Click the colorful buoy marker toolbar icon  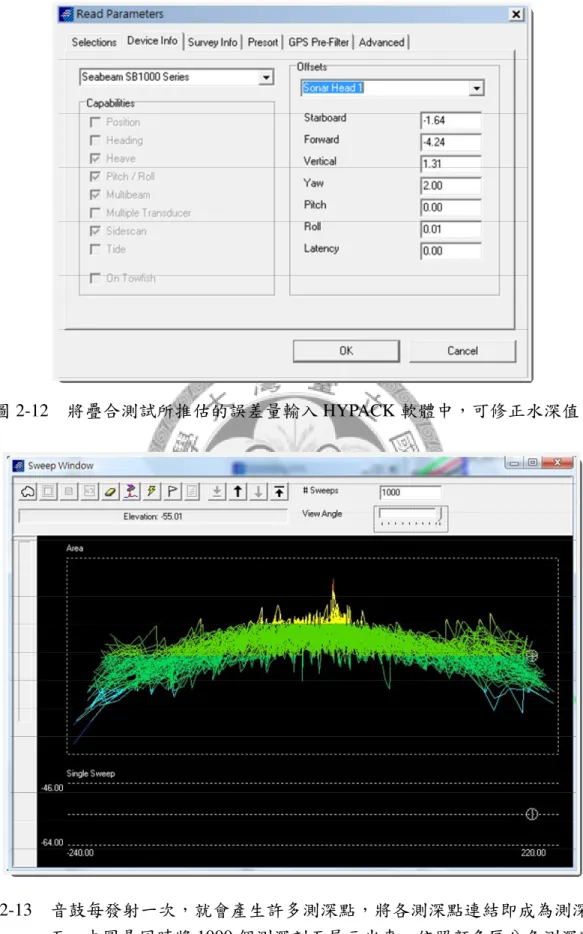(131, 492)
